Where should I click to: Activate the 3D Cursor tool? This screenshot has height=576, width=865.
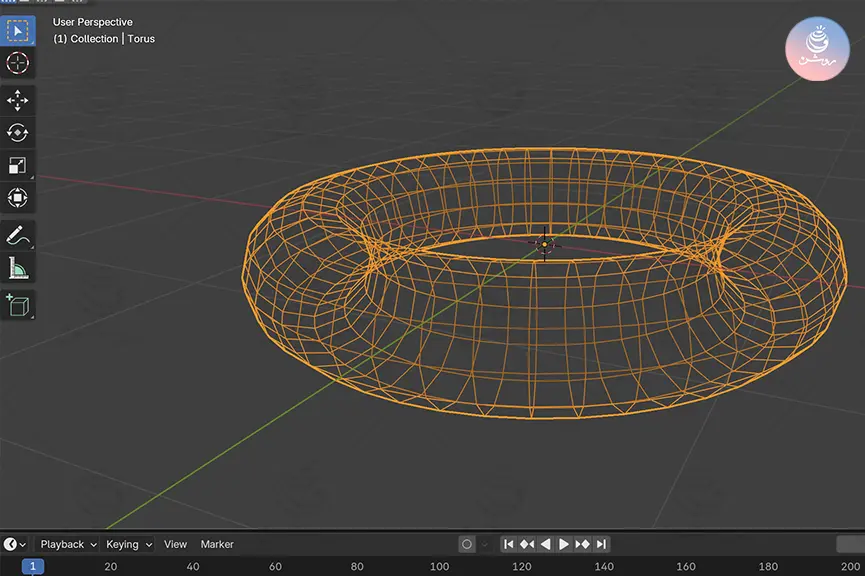18,63
